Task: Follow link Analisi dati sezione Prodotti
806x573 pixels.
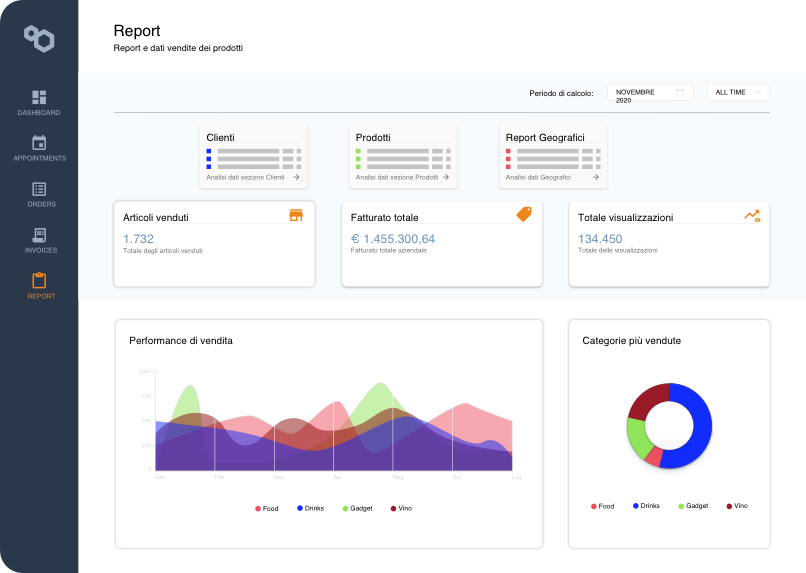Action: point(397,177)
